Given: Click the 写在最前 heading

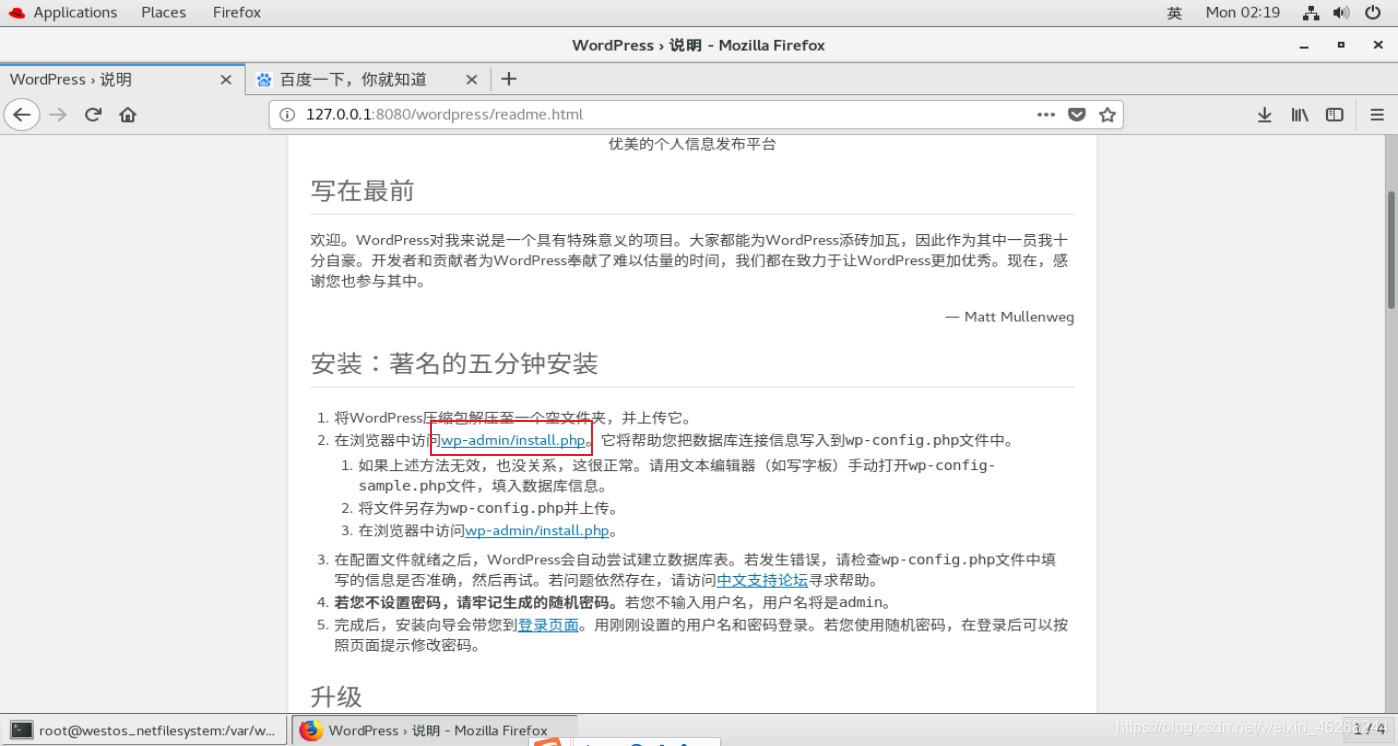Looking at the screenshot, I should click(x=362, y=191).
